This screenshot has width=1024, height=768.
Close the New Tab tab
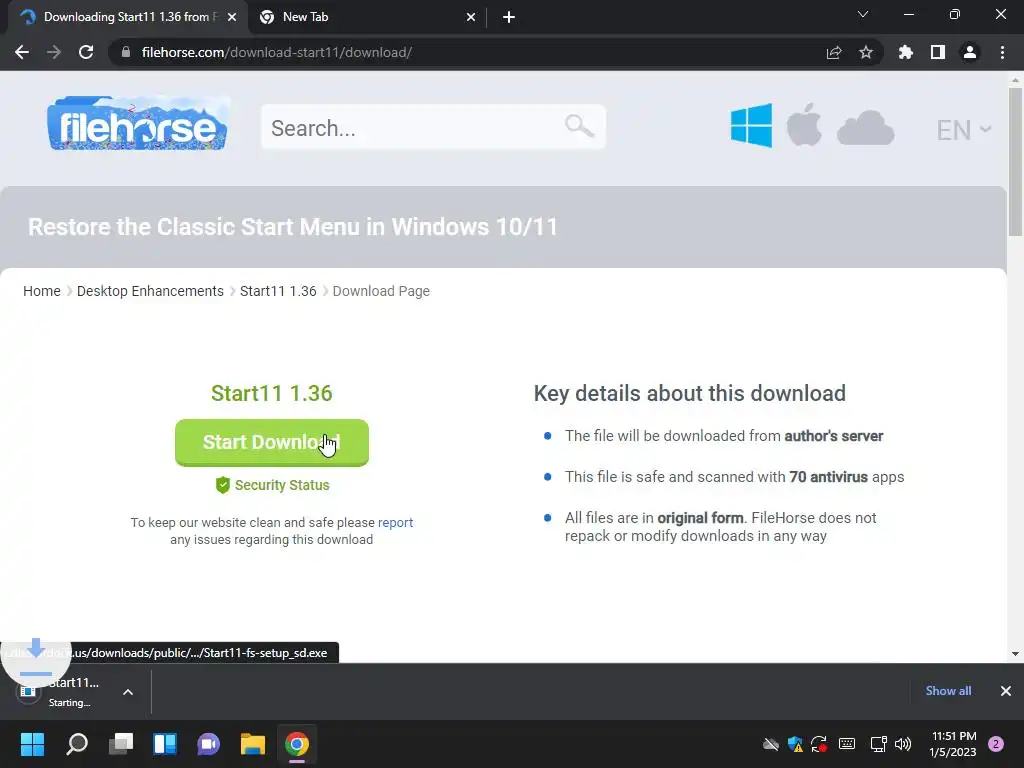[471, 18]
